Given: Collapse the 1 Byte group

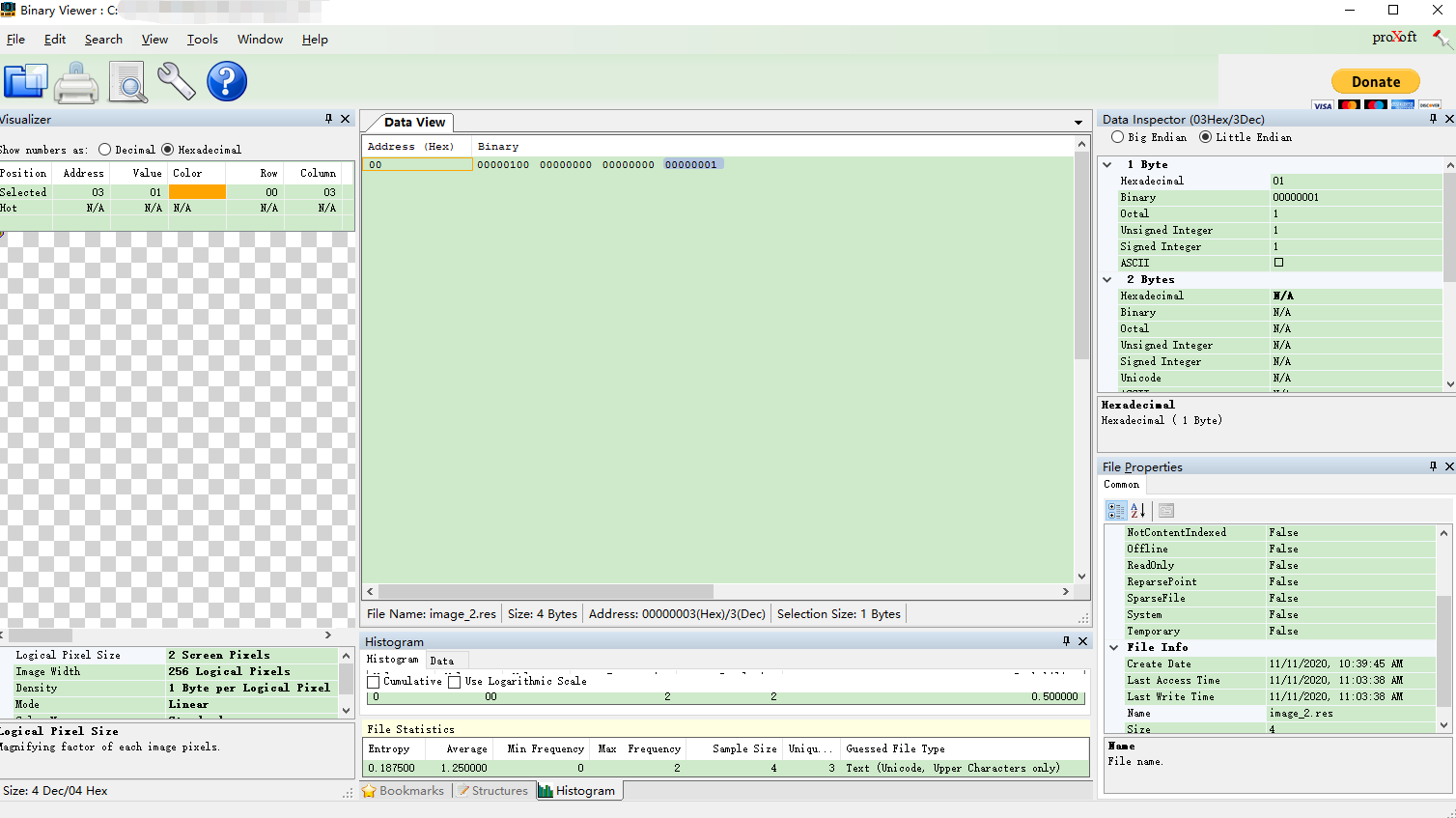Looking at the screenshot, I should point(1107,165).
